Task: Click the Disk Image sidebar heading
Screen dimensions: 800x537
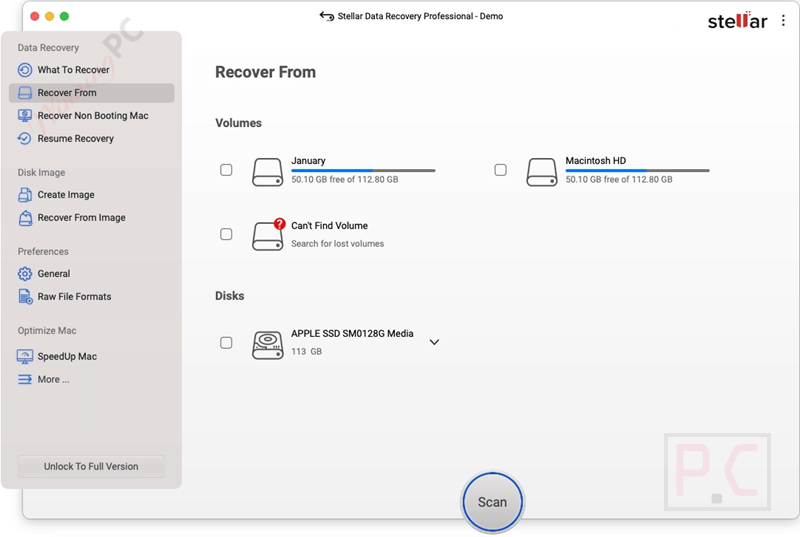Action: pyautogui.click(x=41, y=172)
